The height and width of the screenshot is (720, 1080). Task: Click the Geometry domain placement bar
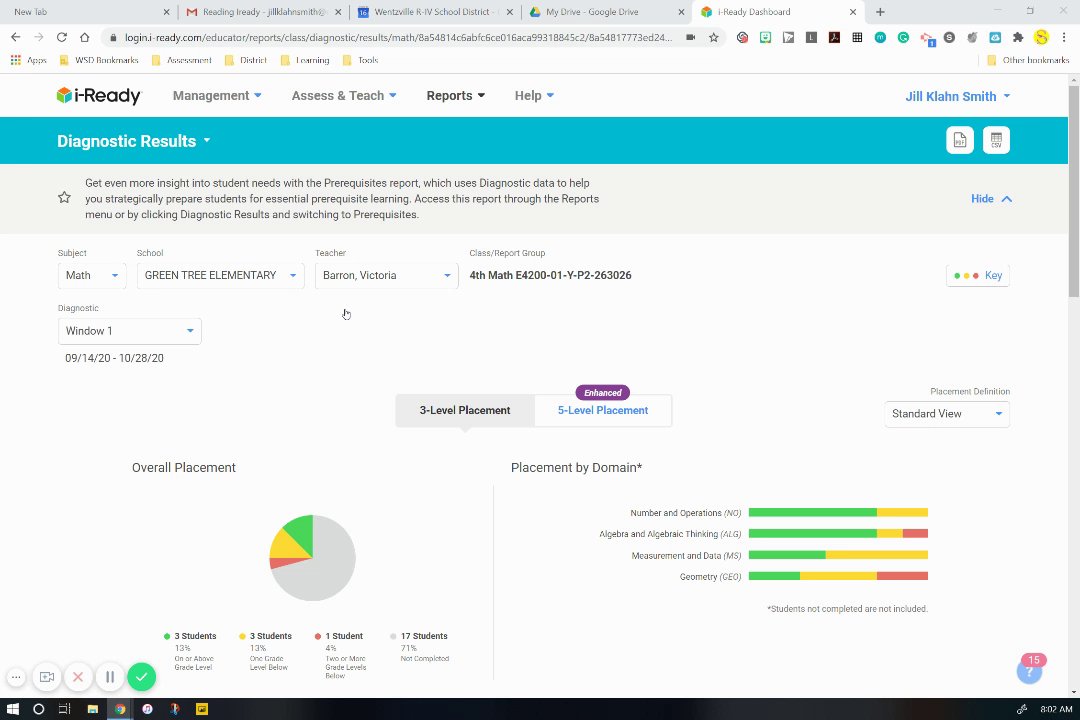(838, 576)
